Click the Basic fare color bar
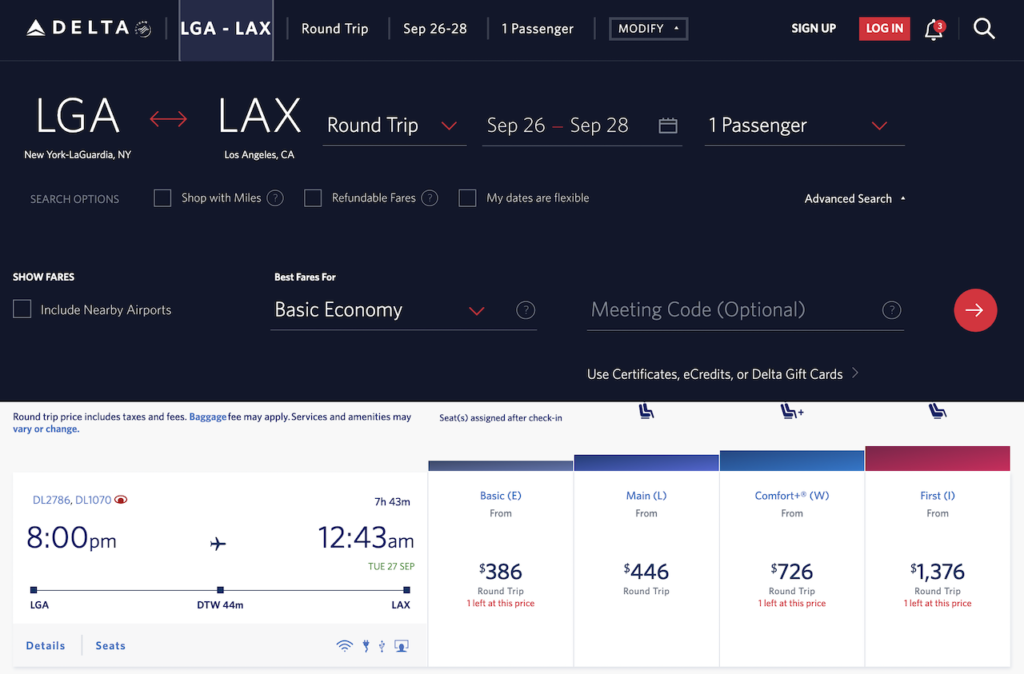 coord(501,466)
